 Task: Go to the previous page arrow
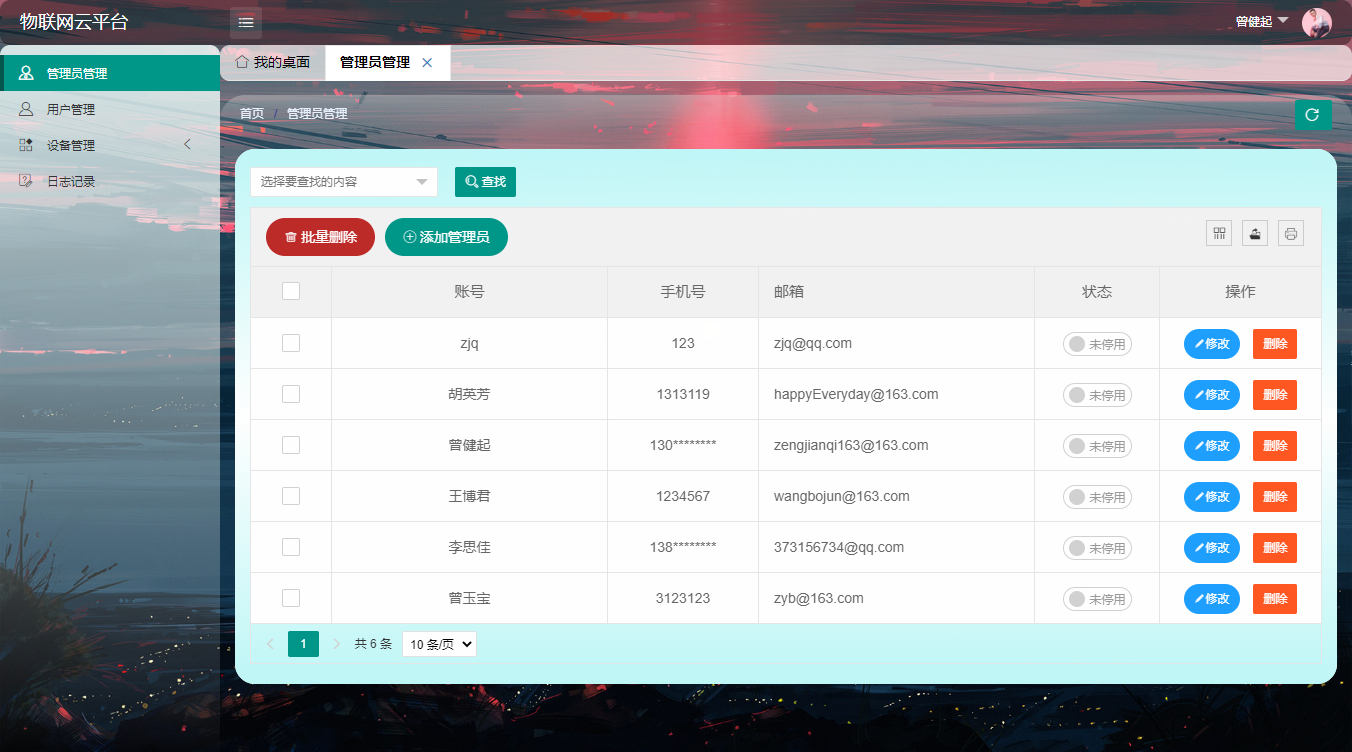click(x=270, y=644)
